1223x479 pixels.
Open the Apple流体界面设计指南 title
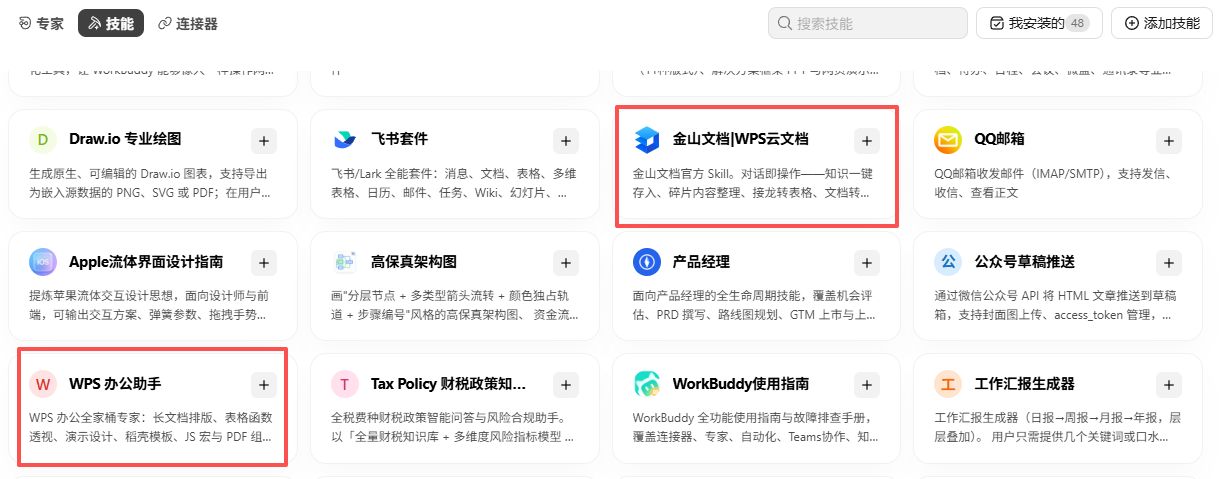point(146,262)
